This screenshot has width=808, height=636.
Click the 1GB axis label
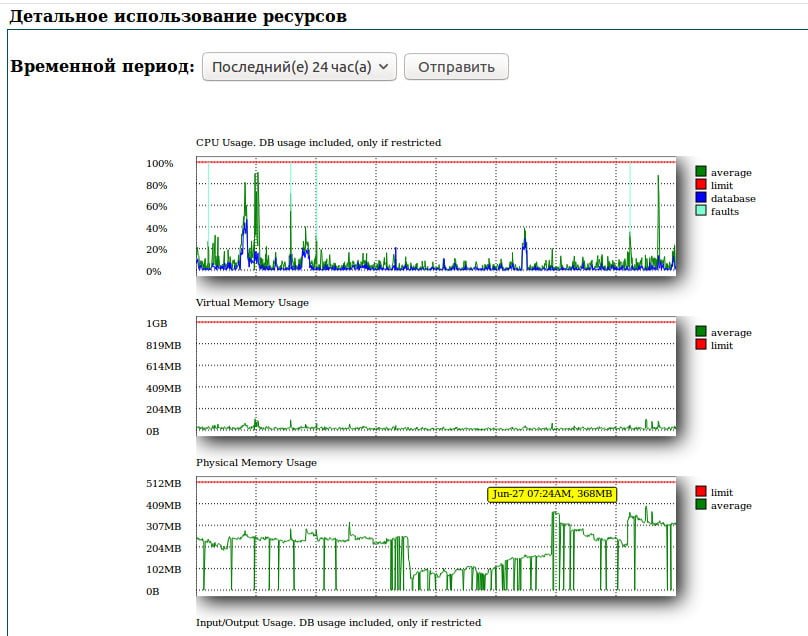point(157,324)
